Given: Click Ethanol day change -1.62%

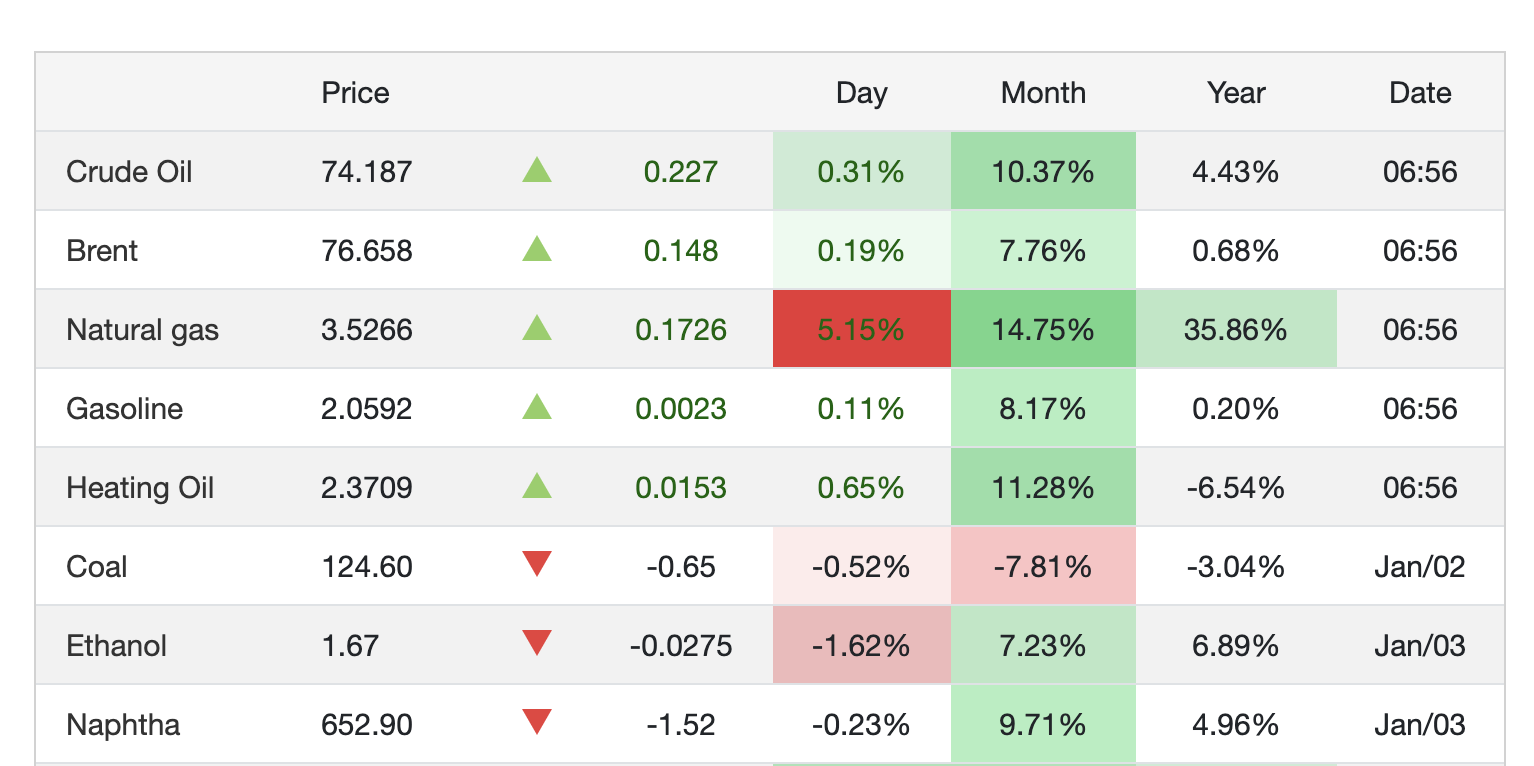Looking at the screenshot, I should 861,646.
